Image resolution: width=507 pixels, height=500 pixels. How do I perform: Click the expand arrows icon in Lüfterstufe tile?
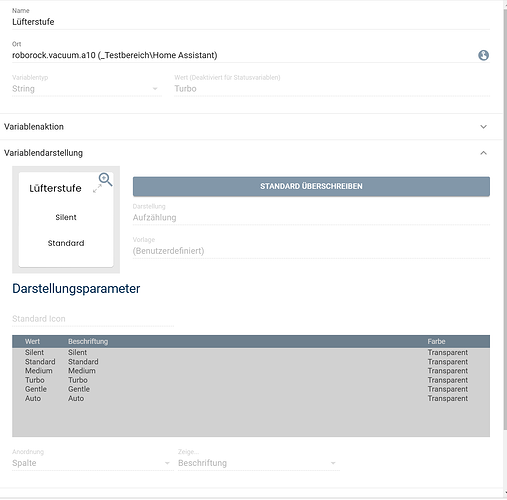pos(97,189)
